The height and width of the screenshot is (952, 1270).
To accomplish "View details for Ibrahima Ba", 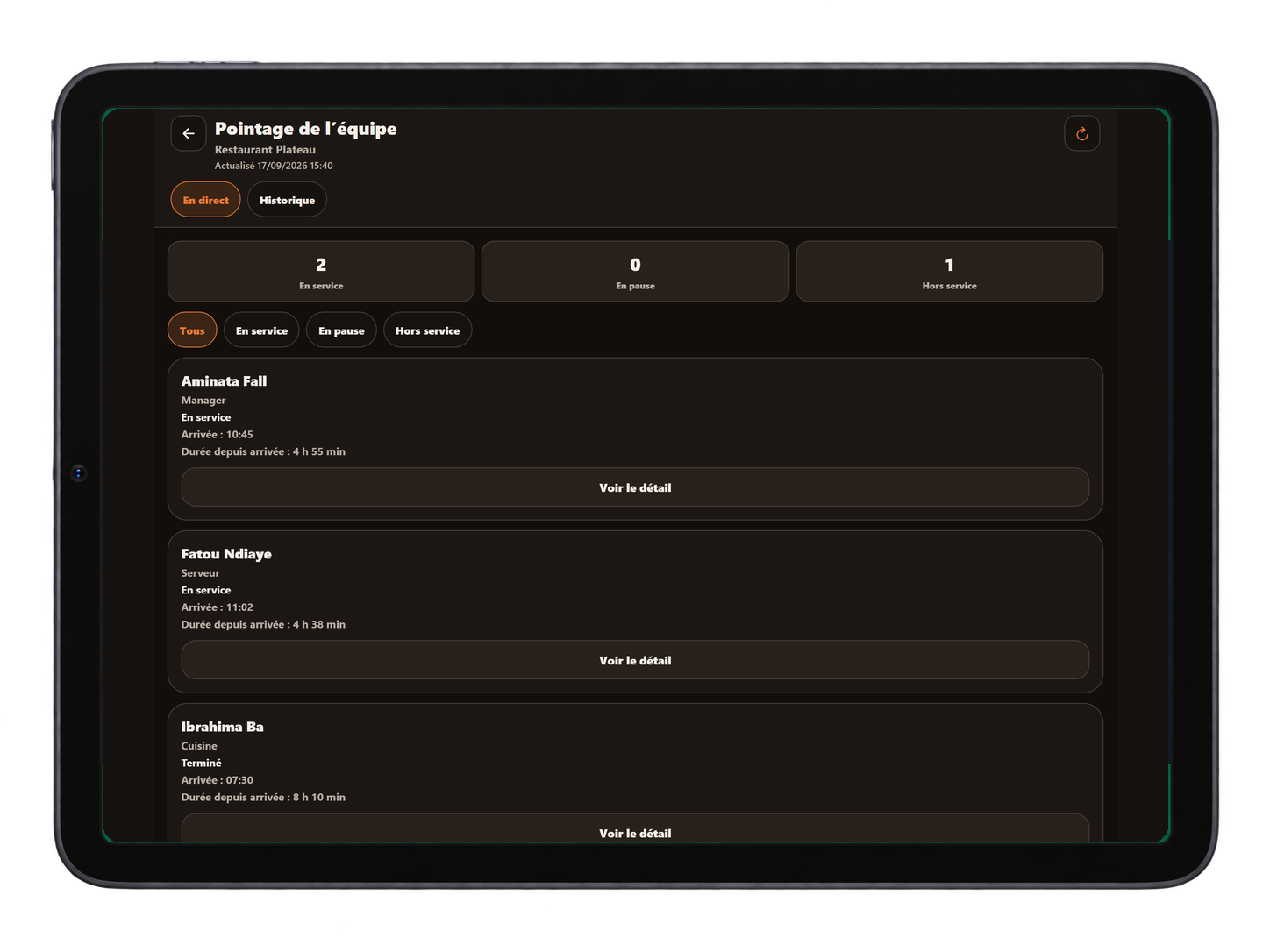I will click(635, 829).
